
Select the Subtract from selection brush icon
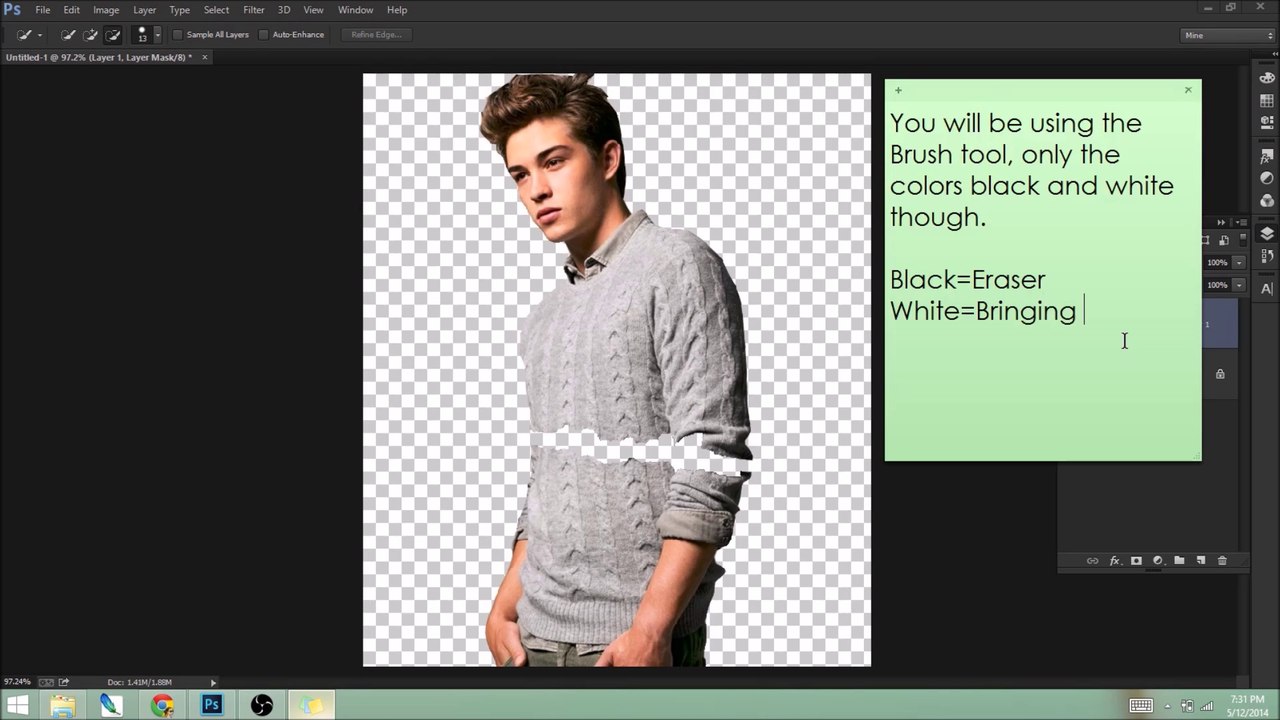click(x=113, y=35)
